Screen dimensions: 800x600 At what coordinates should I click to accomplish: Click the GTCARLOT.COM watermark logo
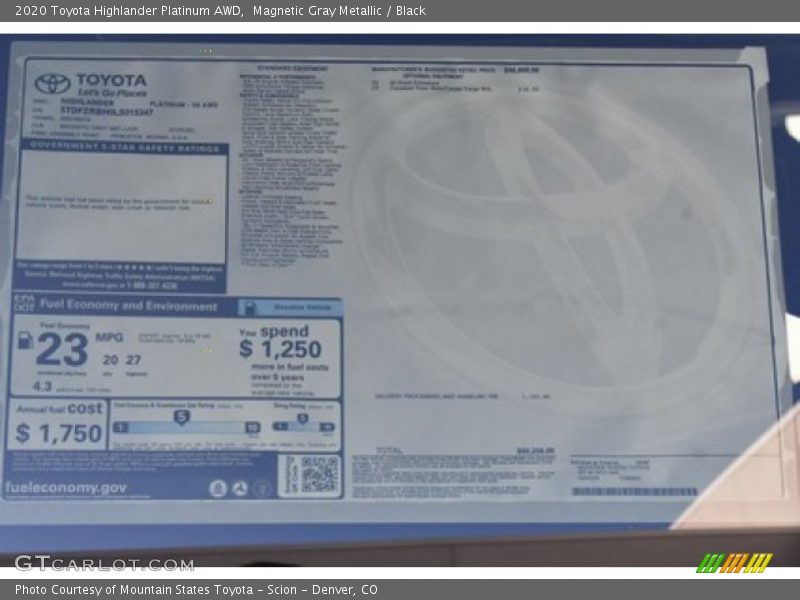(104, 564)
